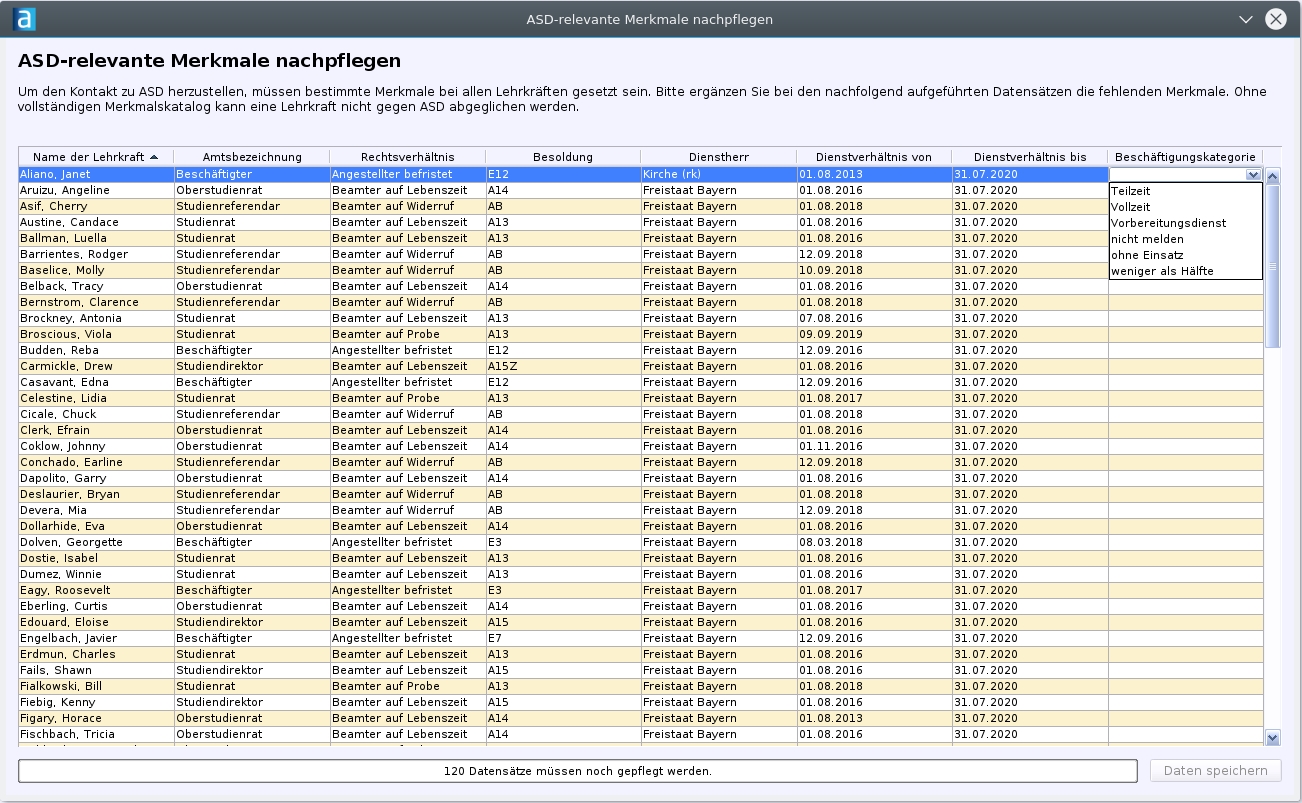Select the row Austine, Candace
The width and height of the screenshot is (1302, 803).
[x=641, y=222]
